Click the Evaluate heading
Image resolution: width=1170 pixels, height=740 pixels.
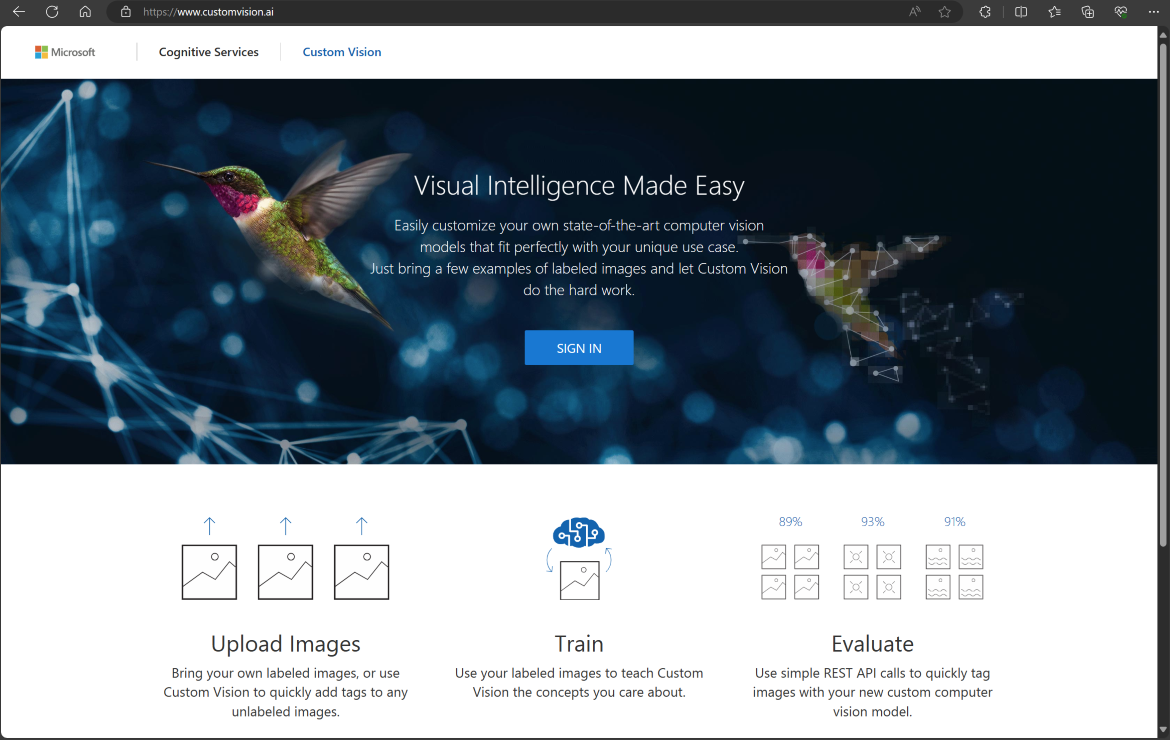pos(872,644)
